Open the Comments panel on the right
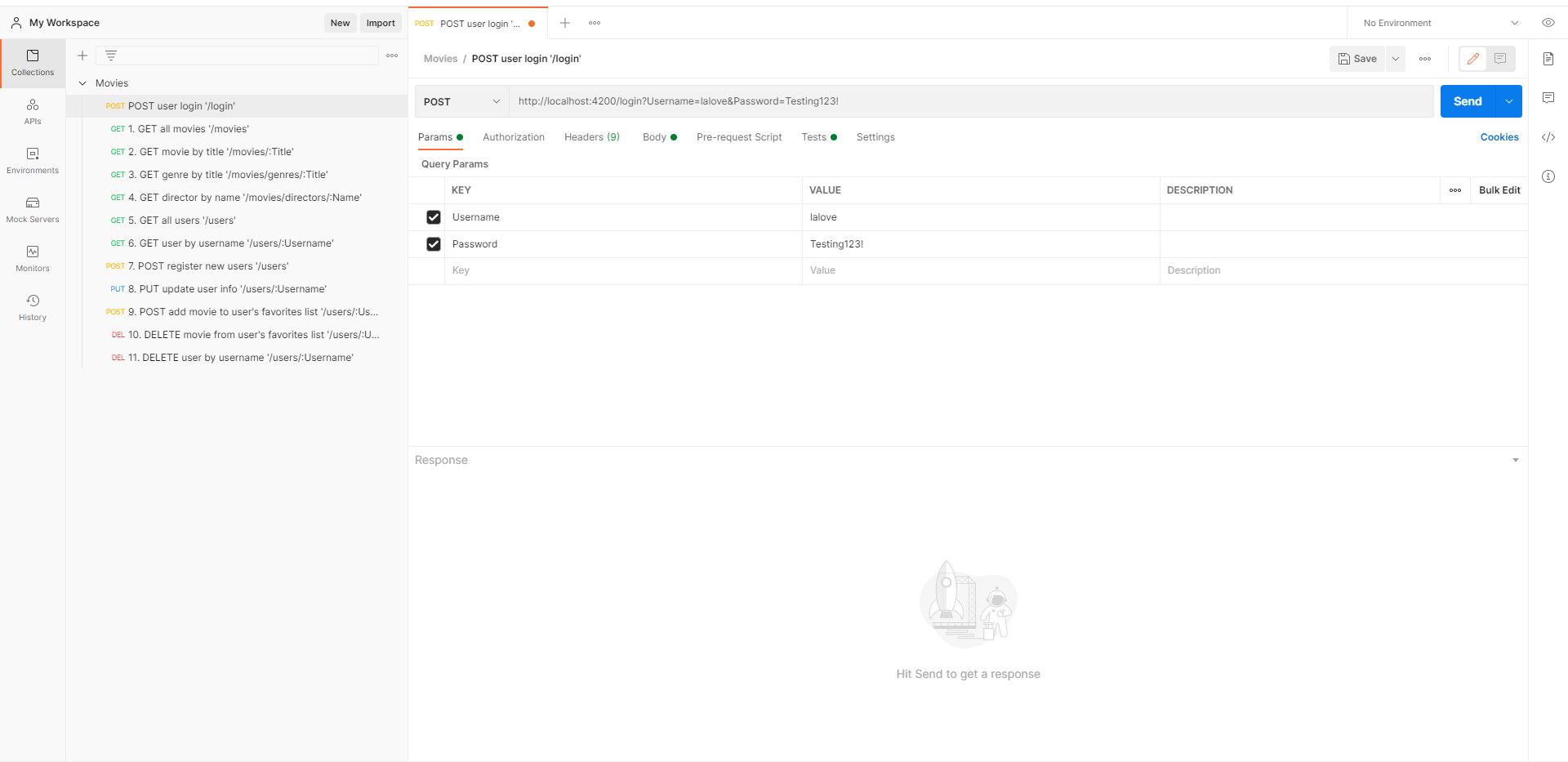This screenshot has width=1568, height=762. coord(1548,98)
